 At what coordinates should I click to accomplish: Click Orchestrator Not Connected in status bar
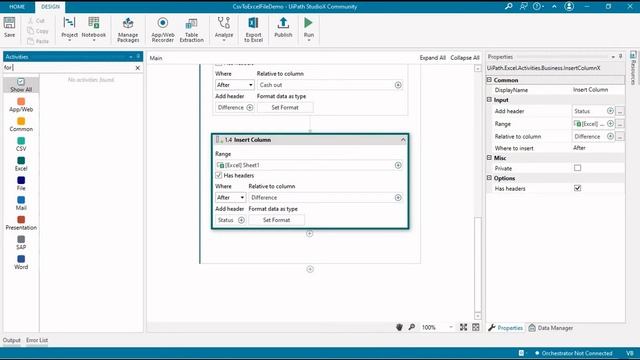pyautogui.click(x=573, y=353)
